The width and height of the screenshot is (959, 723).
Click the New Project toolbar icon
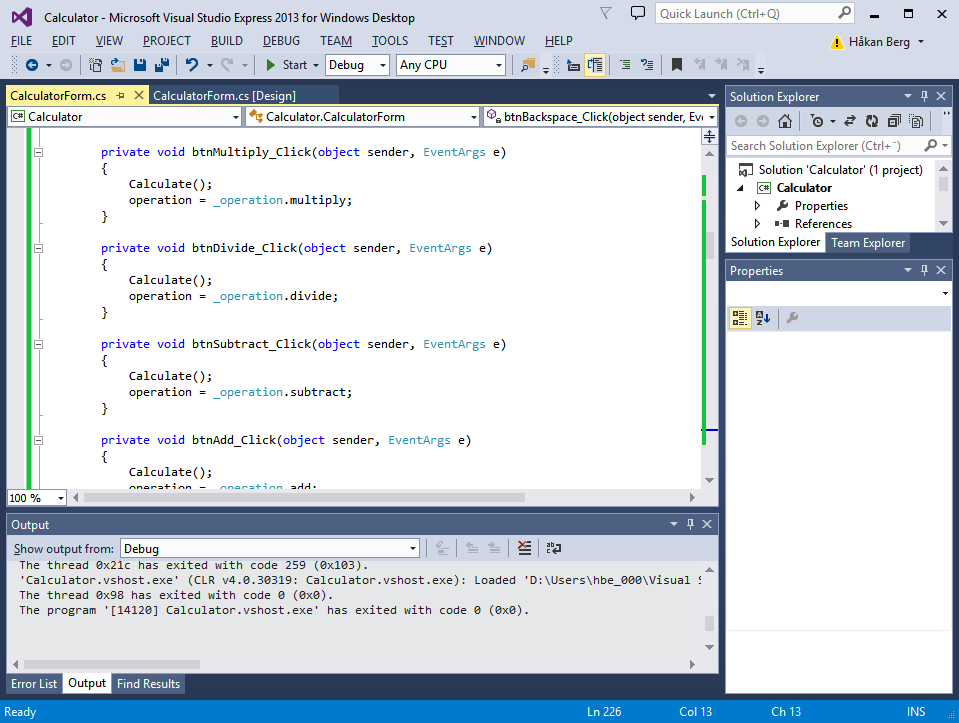click(x=95, y=65)
